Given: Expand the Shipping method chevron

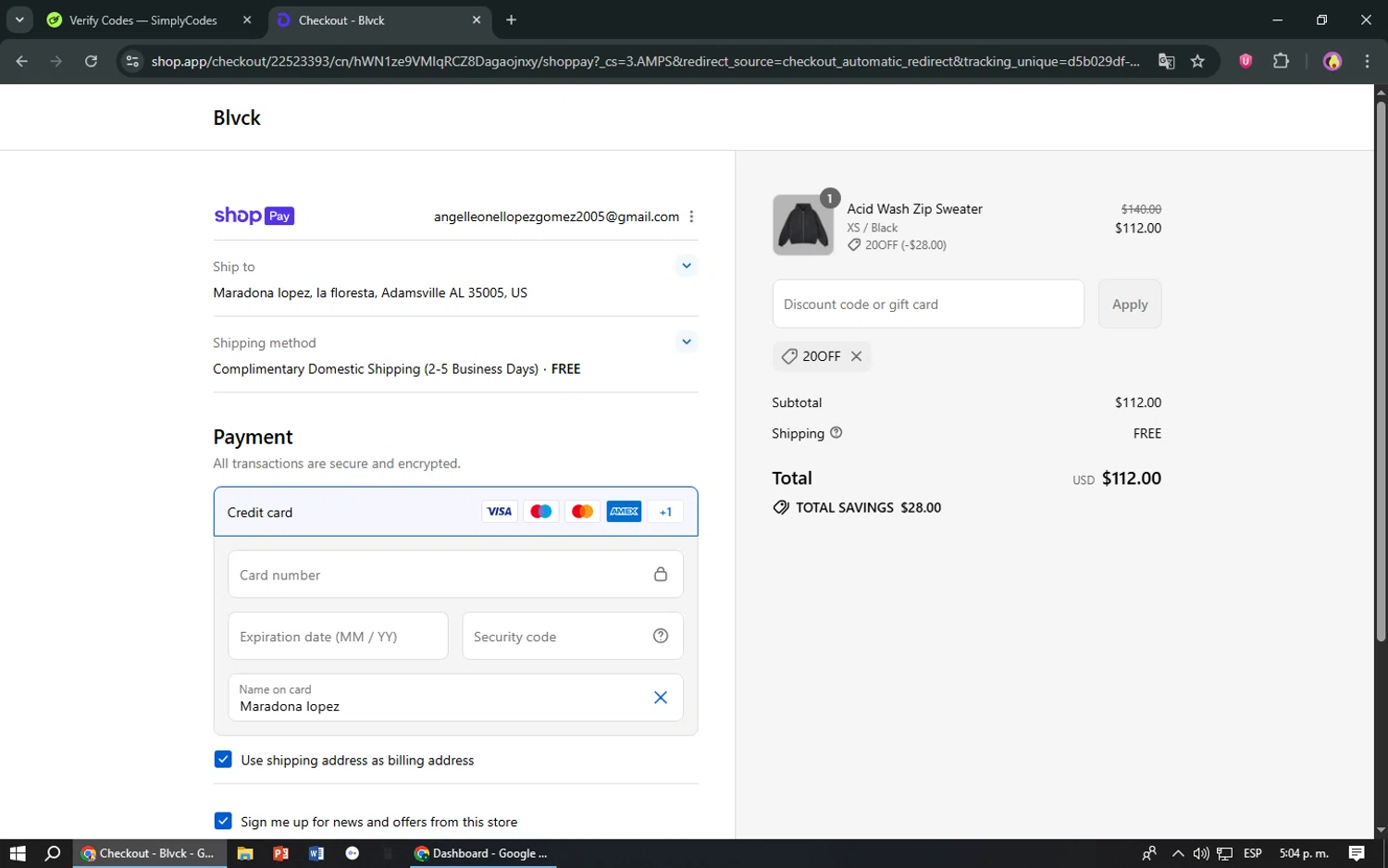Looking at the screenshot, I should coord(687,341).
